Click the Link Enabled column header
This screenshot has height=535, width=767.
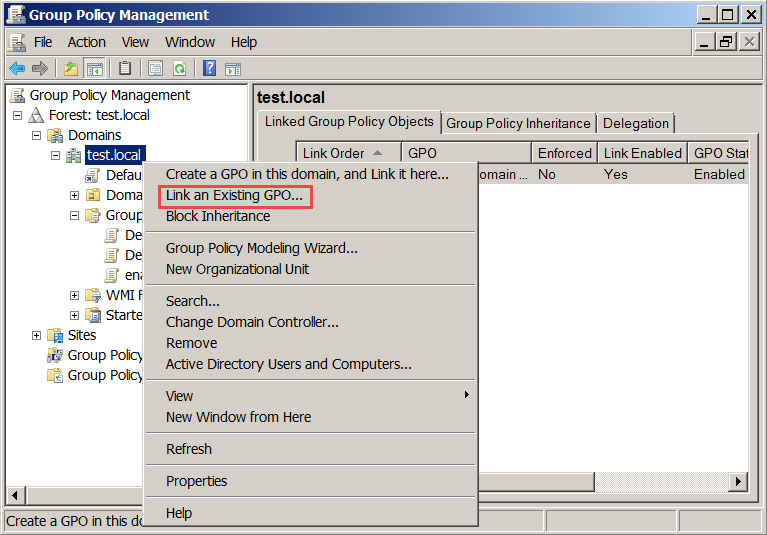click(x=642, y=154)
